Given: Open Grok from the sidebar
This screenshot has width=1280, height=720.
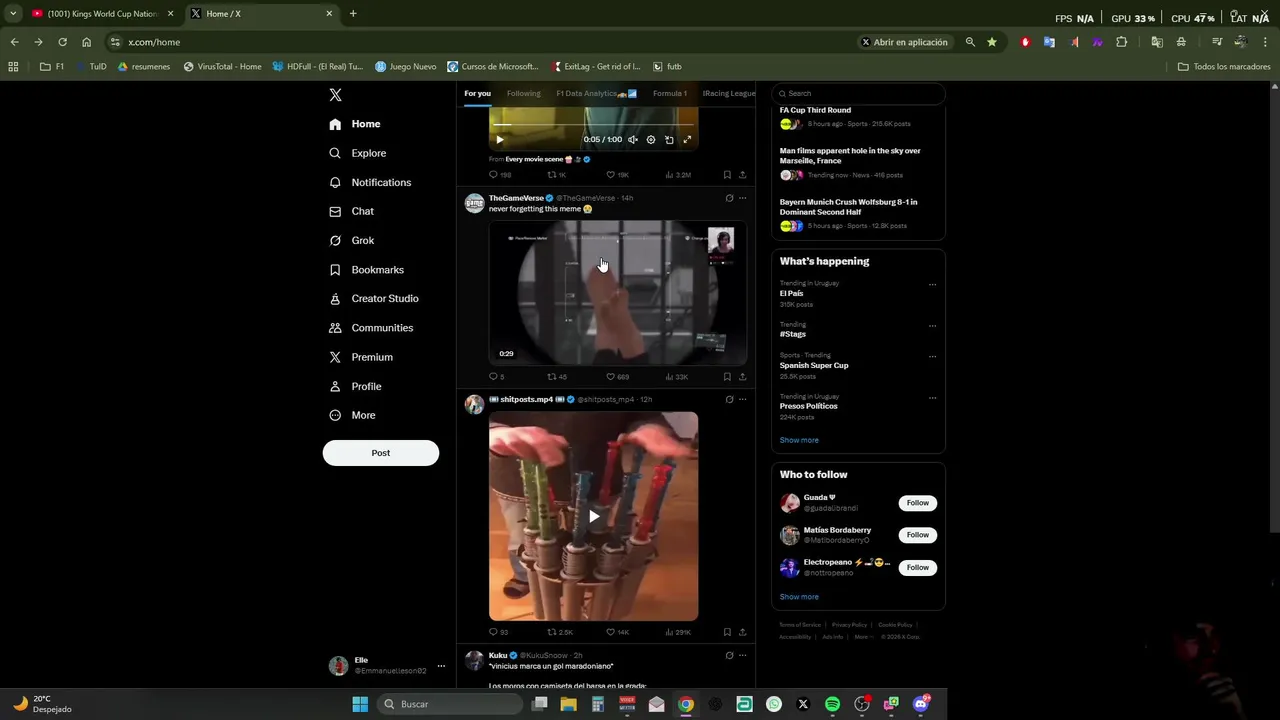Looking at the screenshot, I should tap(351, 240).
